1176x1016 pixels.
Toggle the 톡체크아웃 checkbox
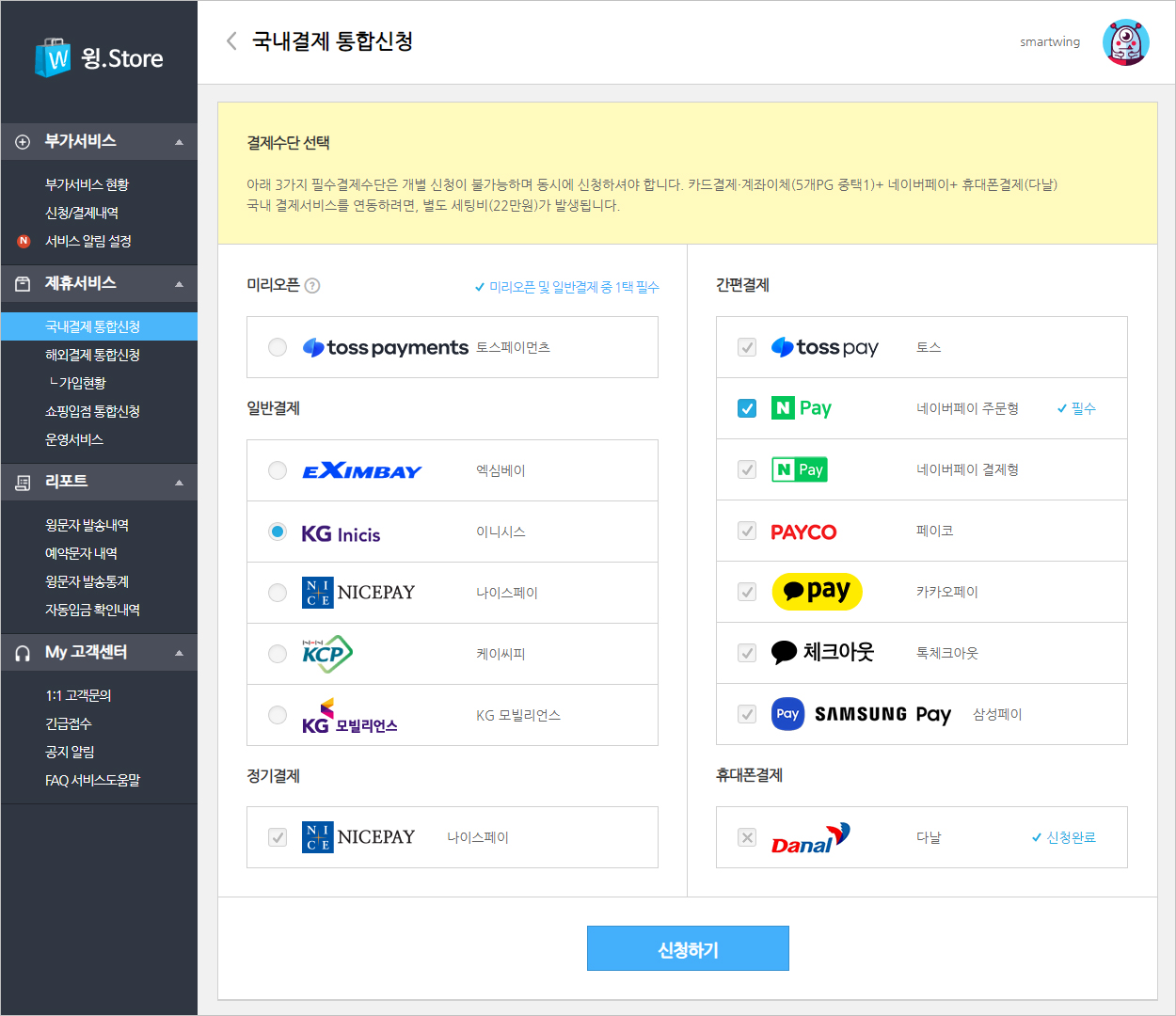pyautogui.click(x=747, y=653)
